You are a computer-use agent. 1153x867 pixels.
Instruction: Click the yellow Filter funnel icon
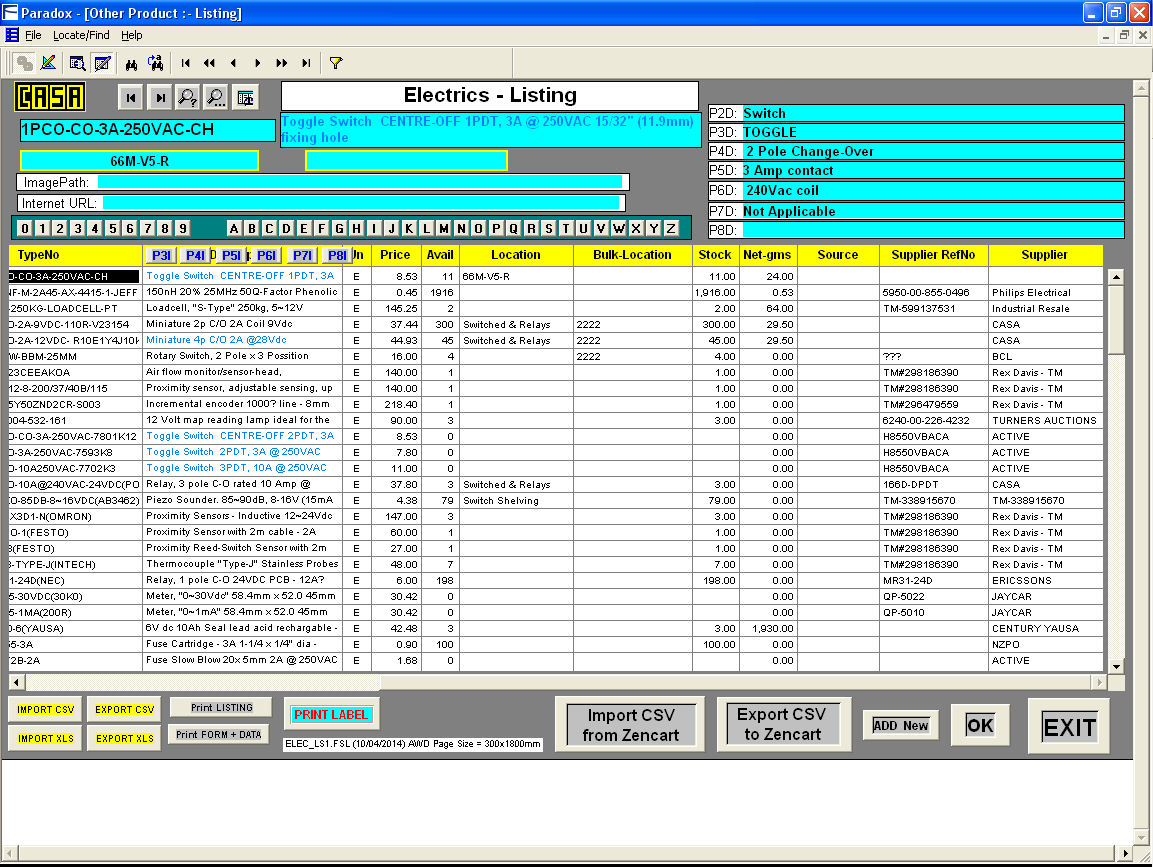(x=336, y=63)
